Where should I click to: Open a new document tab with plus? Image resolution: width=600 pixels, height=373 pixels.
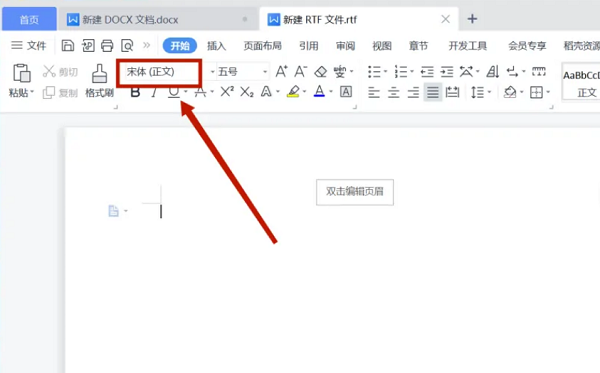[x=472, y=19]
